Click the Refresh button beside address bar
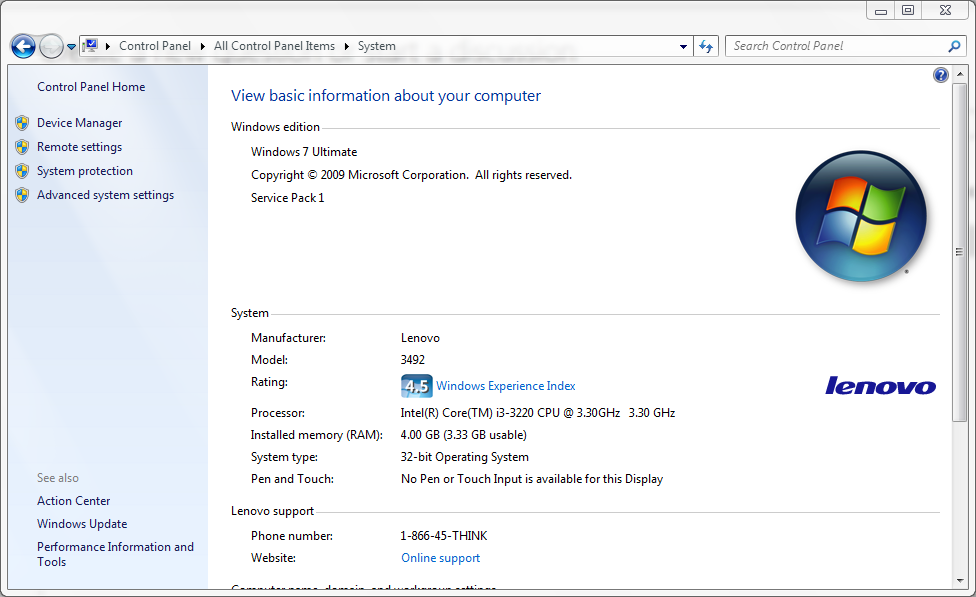 (706, 46)
